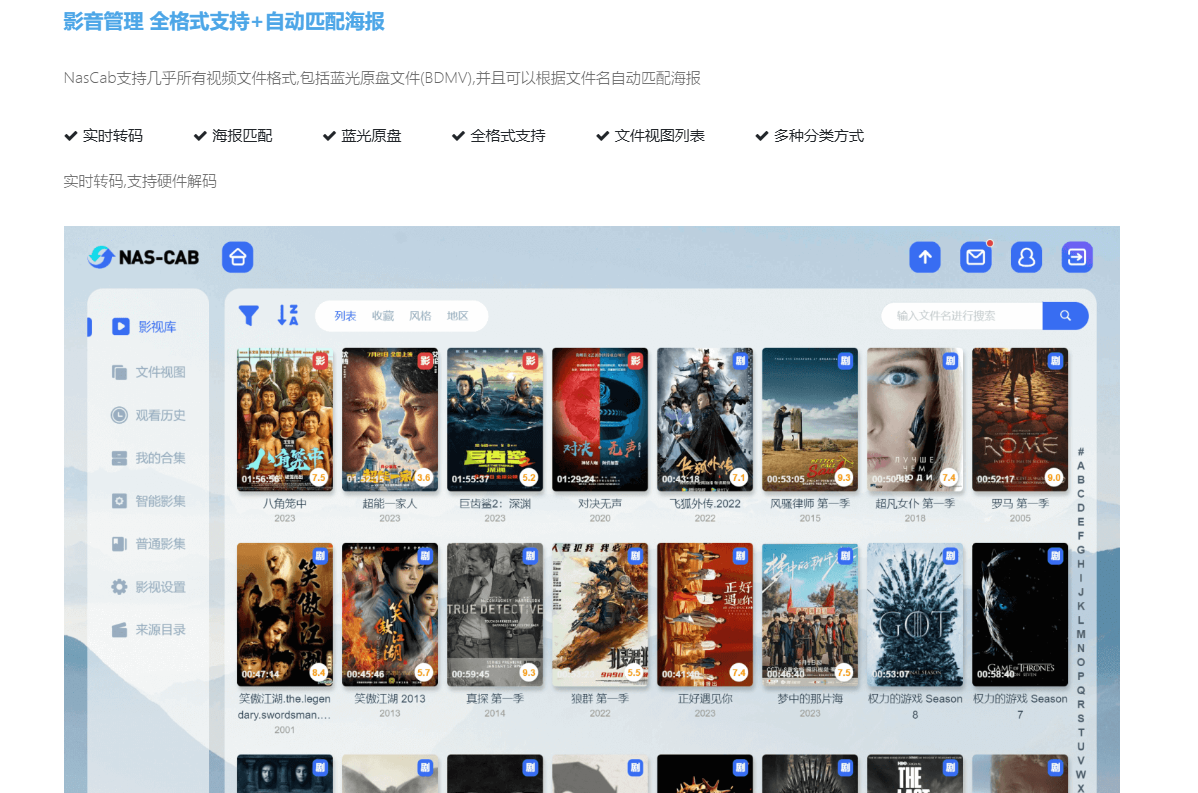Open 观看历史 in the sidebar
The image size is (1198, 793).
click(160, 415)
